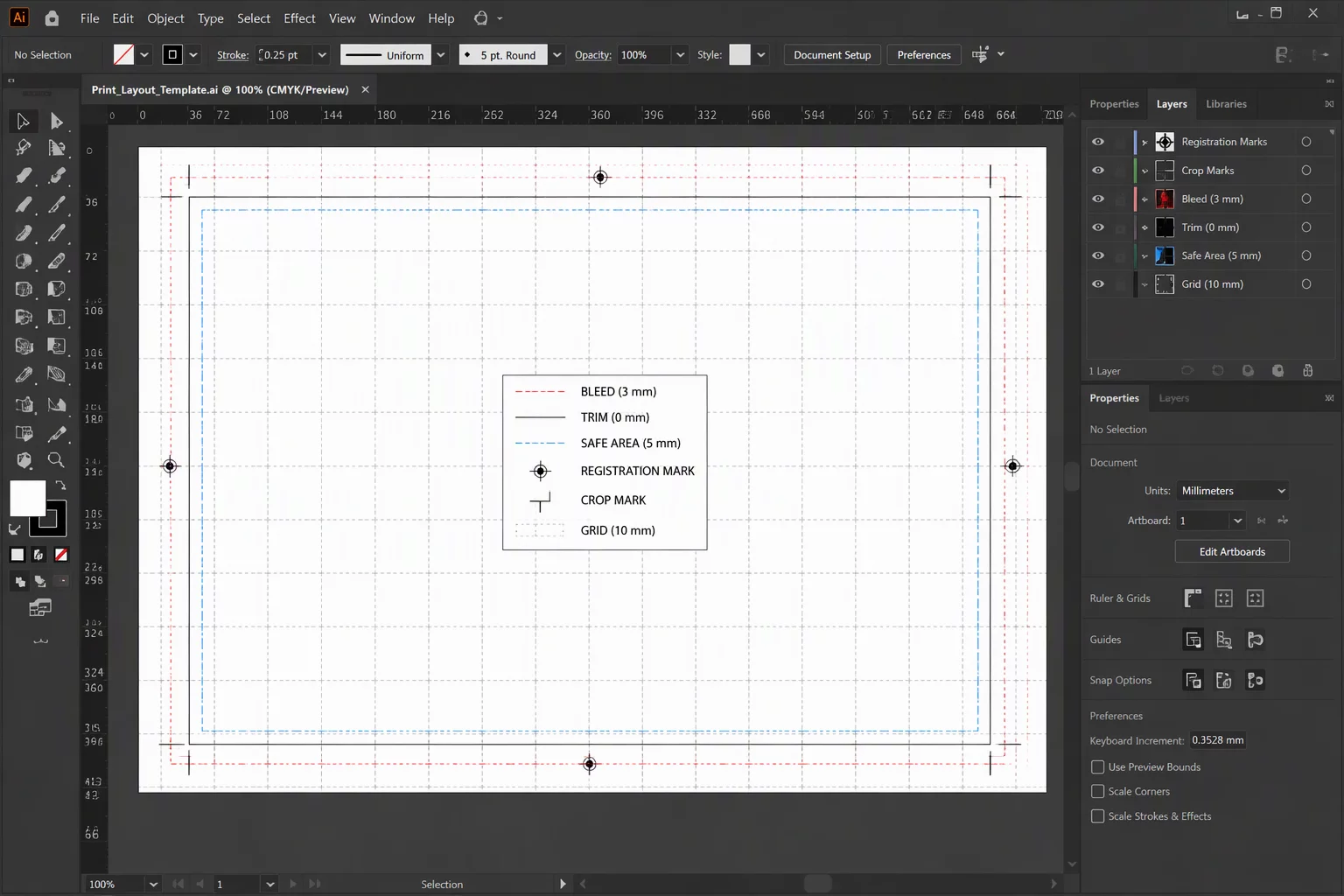Open the Effect menu
The height and width of the screenshot is (896, 1344).
pyautogui.click(x=299, y=17)
